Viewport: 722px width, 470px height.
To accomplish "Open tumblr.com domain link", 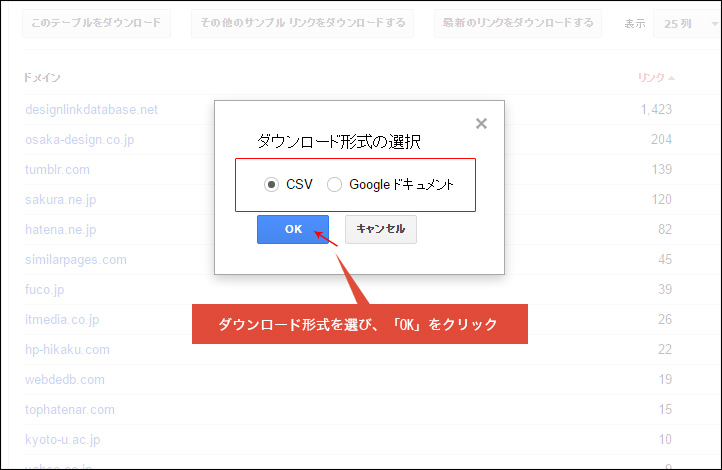I will [57, 169].
